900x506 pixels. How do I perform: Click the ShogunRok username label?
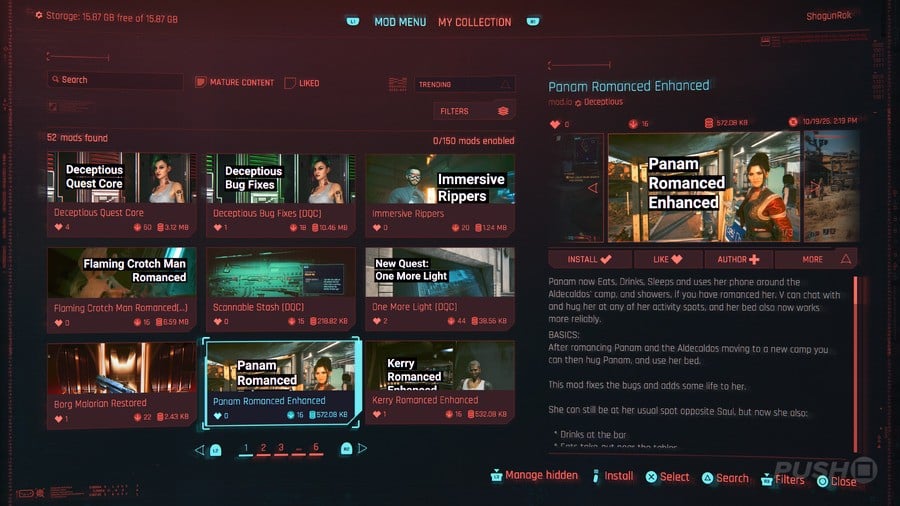point(828,16)
